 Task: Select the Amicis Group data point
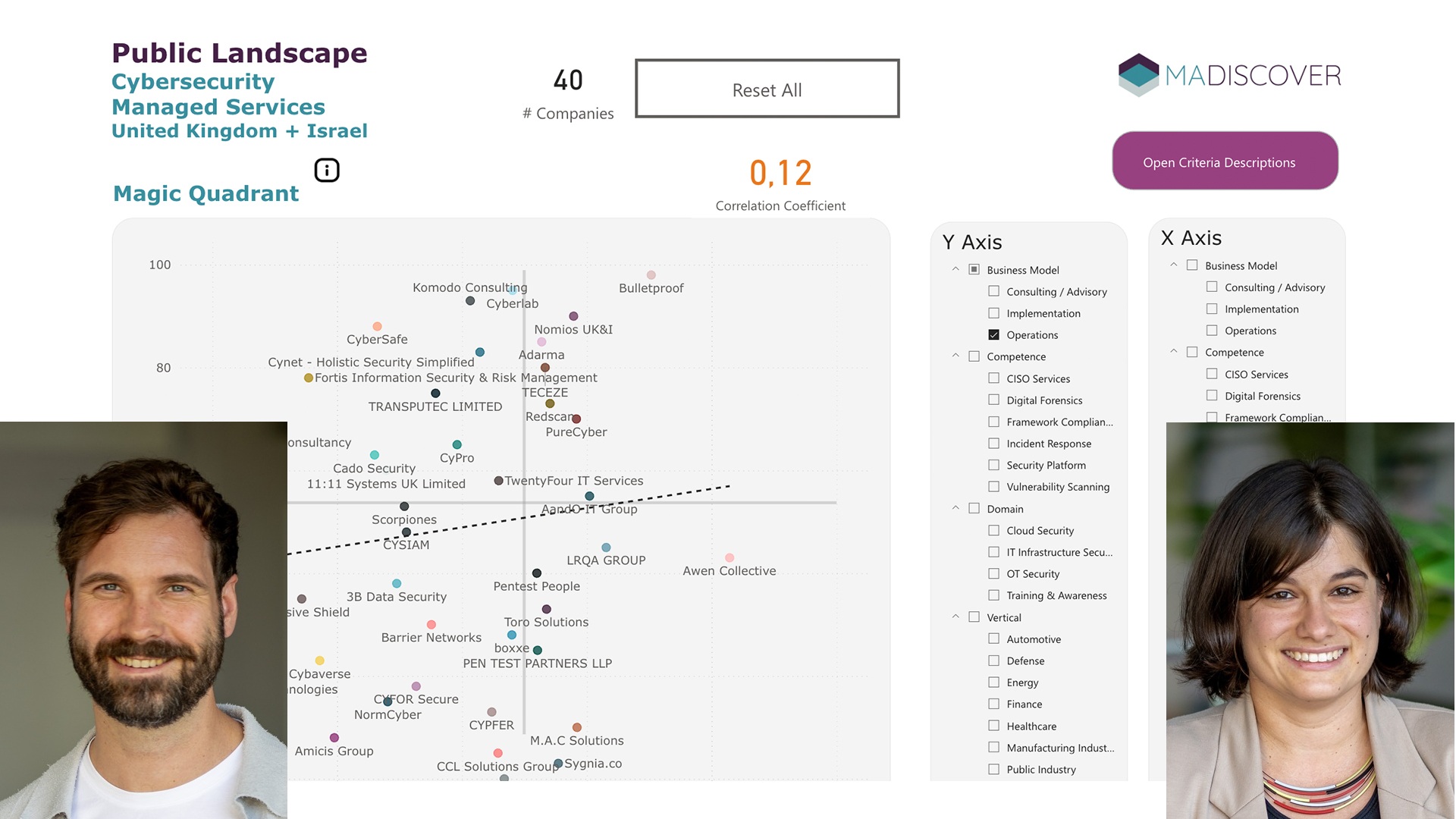click(334, 738)
